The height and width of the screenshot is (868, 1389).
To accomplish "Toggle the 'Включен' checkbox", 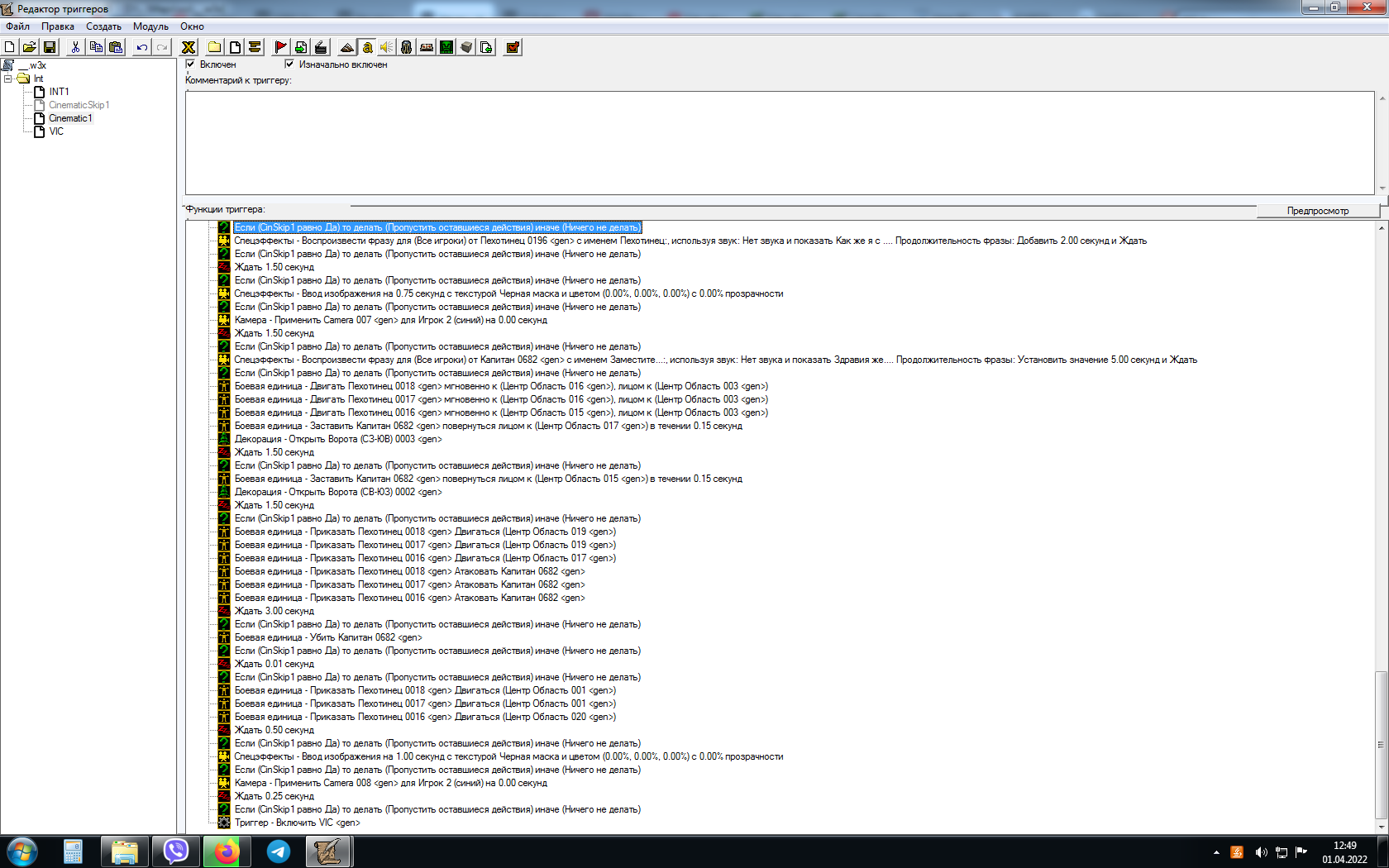I will (x=190, y=64).
